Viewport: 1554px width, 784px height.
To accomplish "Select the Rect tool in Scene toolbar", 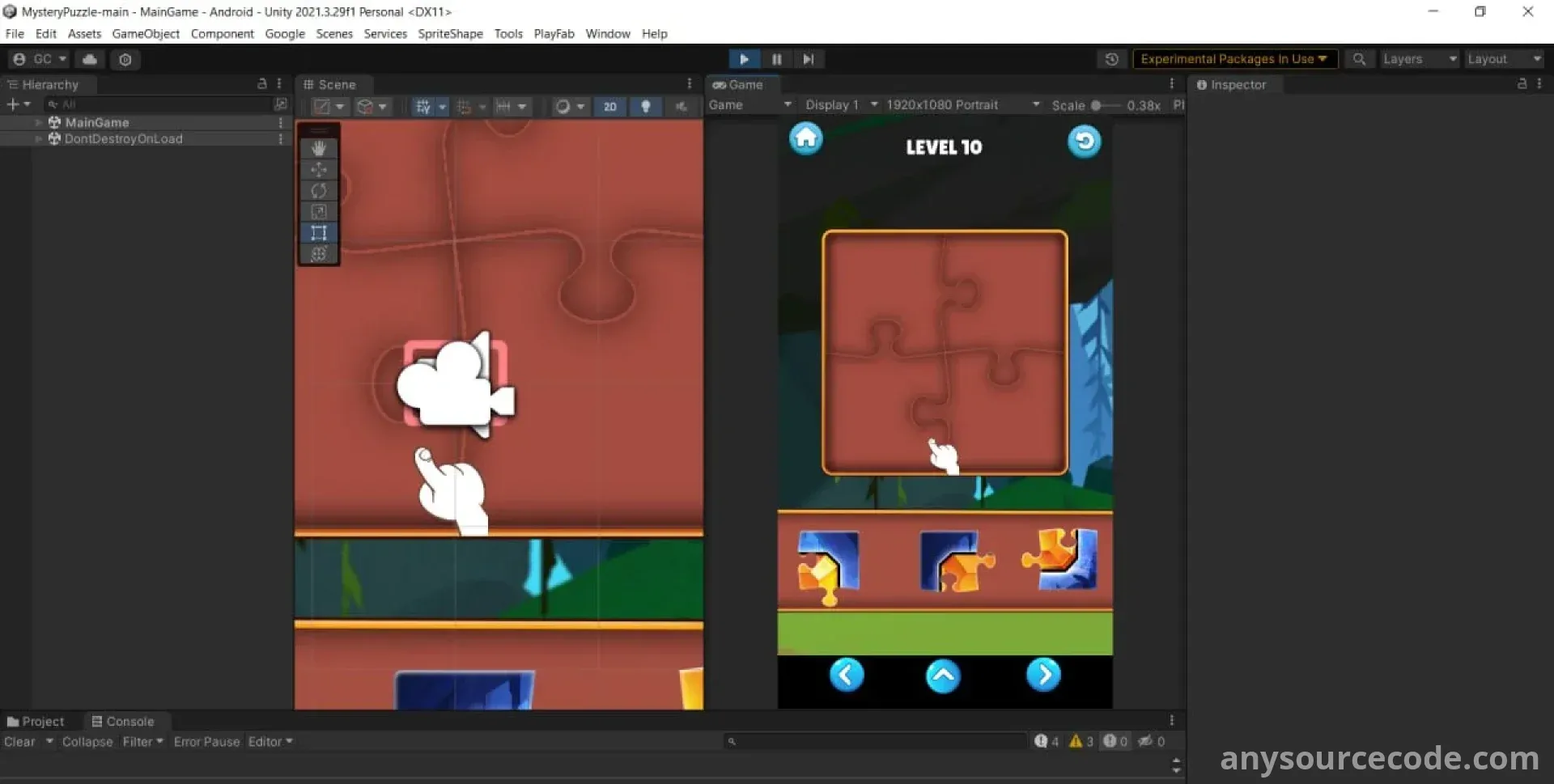I will (319, 233).
